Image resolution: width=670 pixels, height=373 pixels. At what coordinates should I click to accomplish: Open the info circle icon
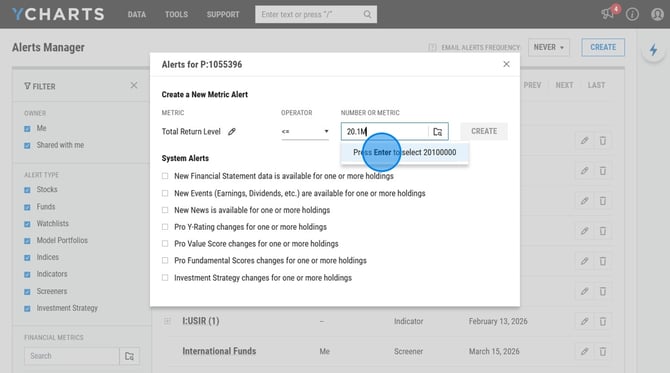(632, 15)
